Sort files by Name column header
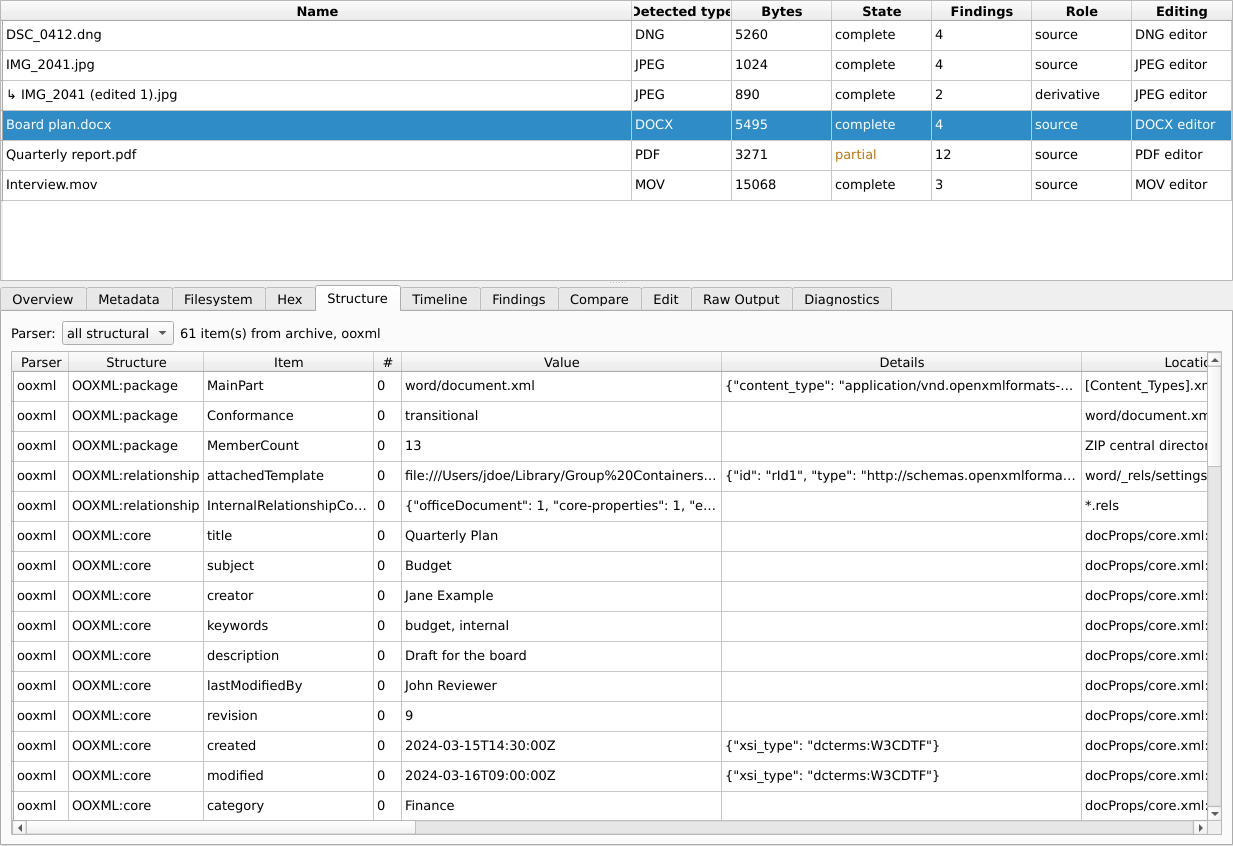The width and height of the screenshot is (1233, 846). [317, 11]
